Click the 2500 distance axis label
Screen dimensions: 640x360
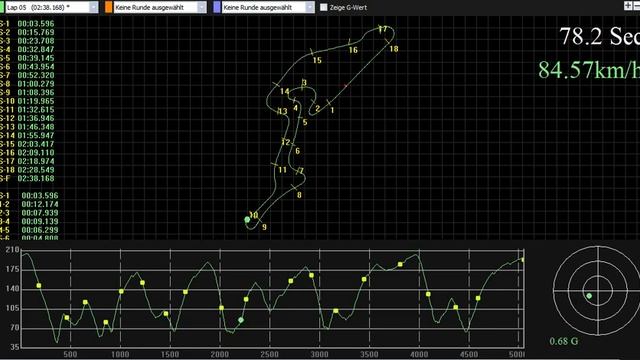coord(269,354)
